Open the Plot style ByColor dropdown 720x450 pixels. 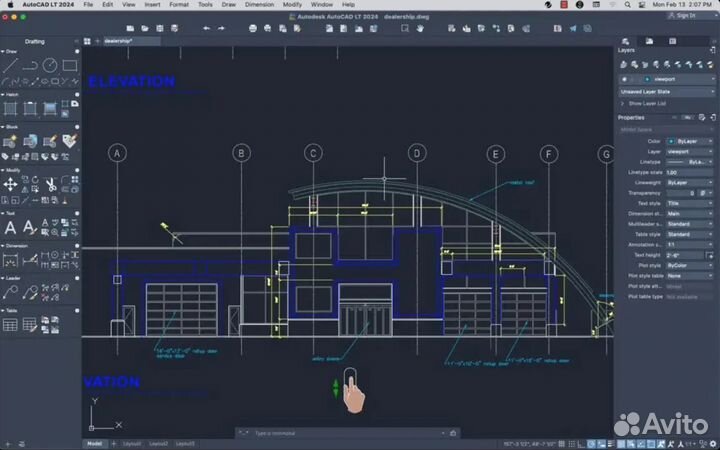pos(690,265)
